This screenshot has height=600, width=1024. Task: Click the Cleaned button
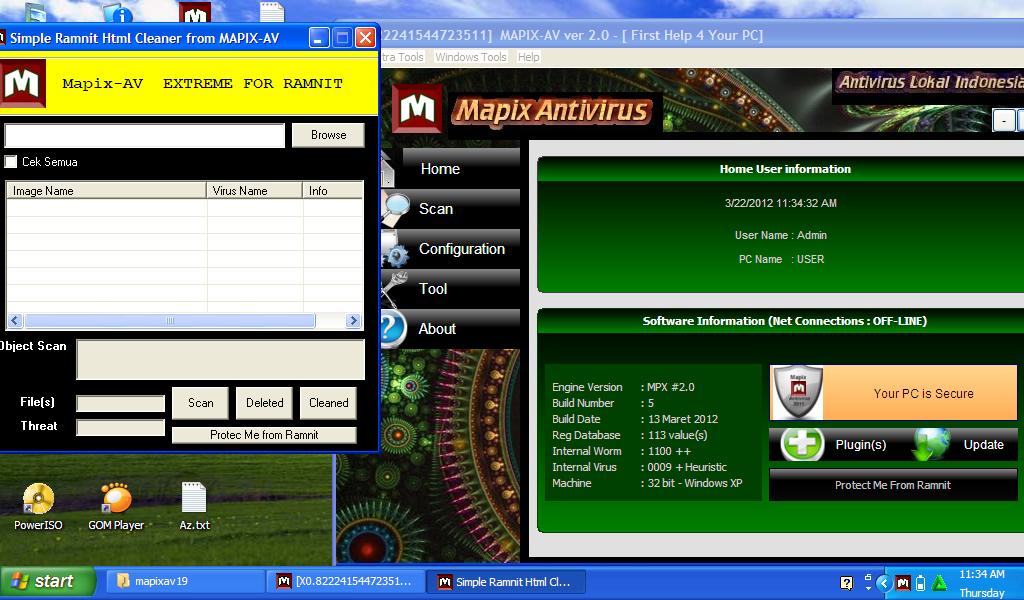coord(328,403)
